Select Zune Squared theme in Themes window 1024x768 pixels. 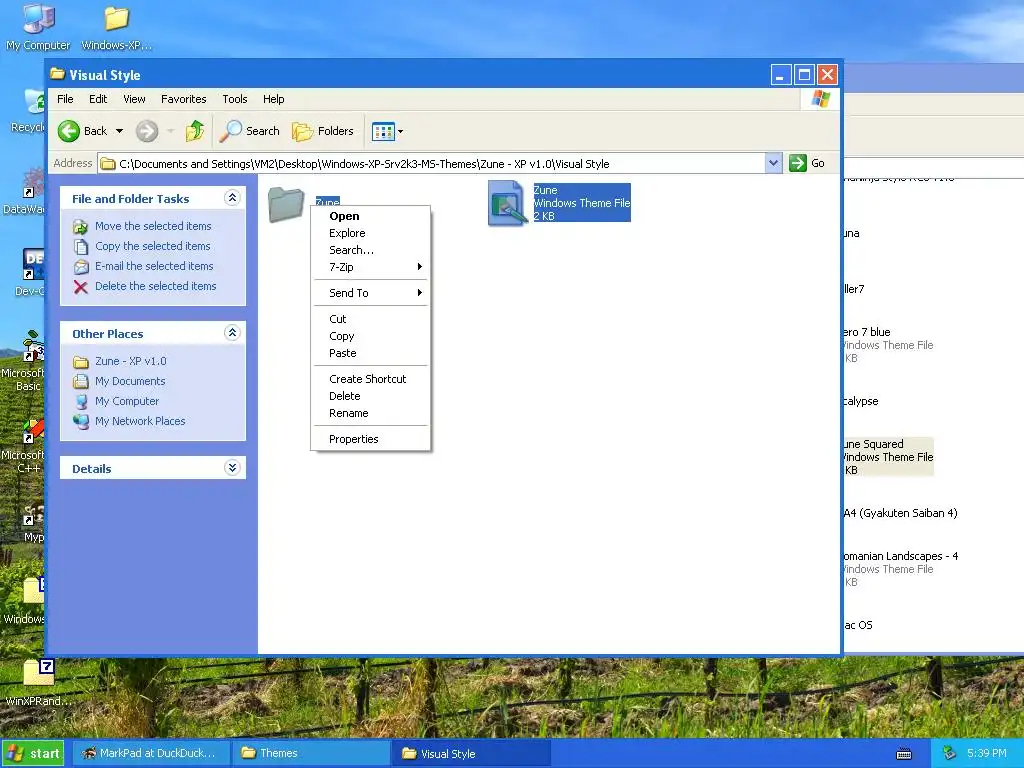point(887,456)
